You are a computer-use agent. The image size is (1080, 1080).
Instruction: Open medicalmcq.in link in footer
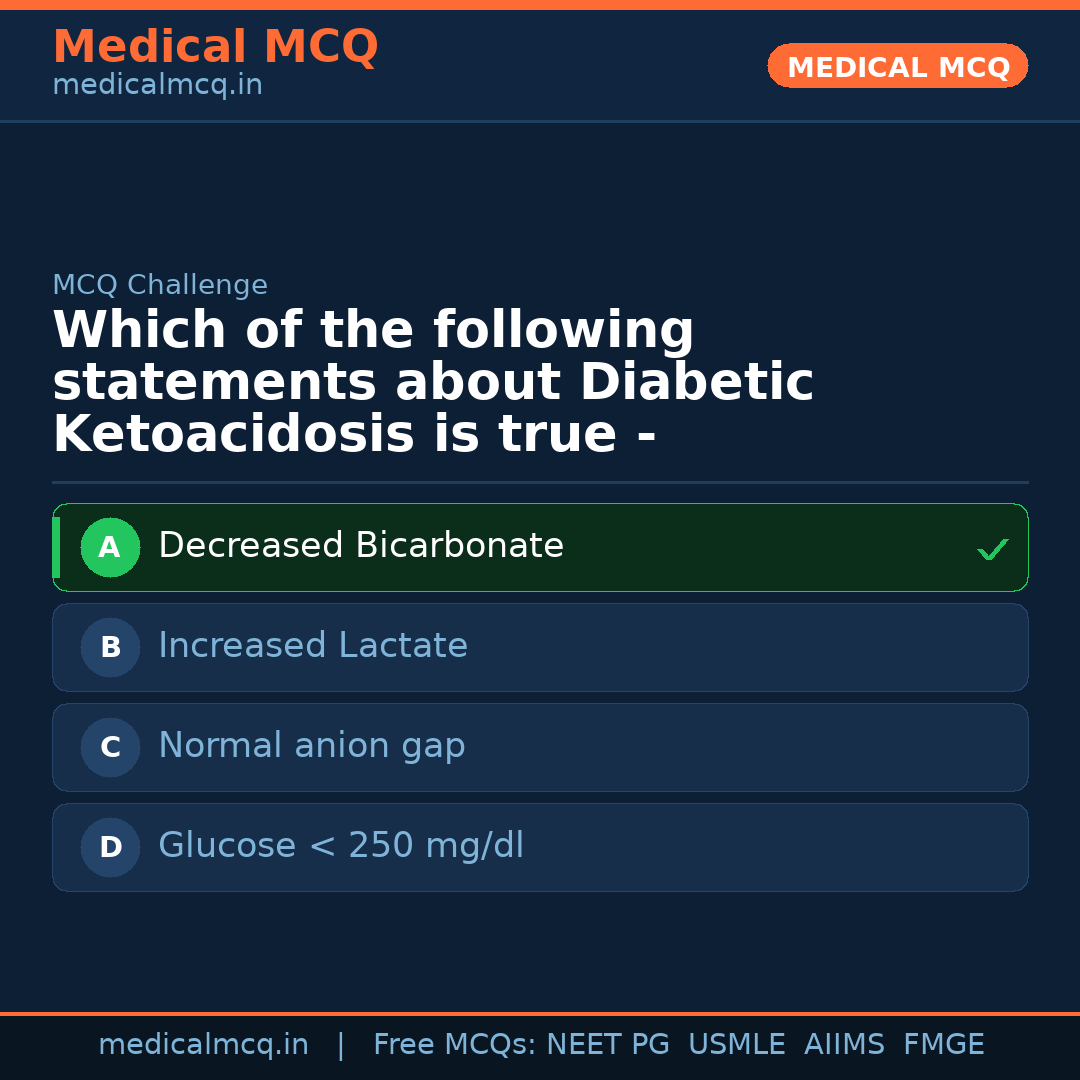pyautogui.click(x=203, y=1045)
